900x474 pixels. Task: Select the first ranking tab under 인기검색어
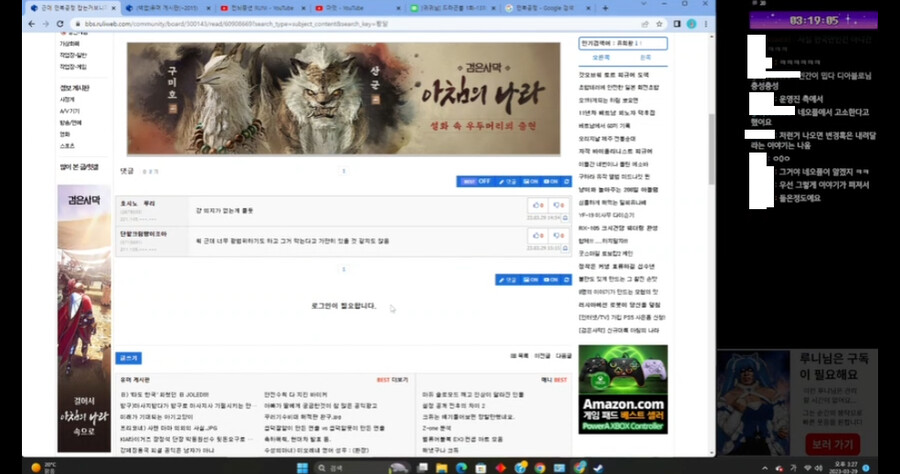click(601, 58)
